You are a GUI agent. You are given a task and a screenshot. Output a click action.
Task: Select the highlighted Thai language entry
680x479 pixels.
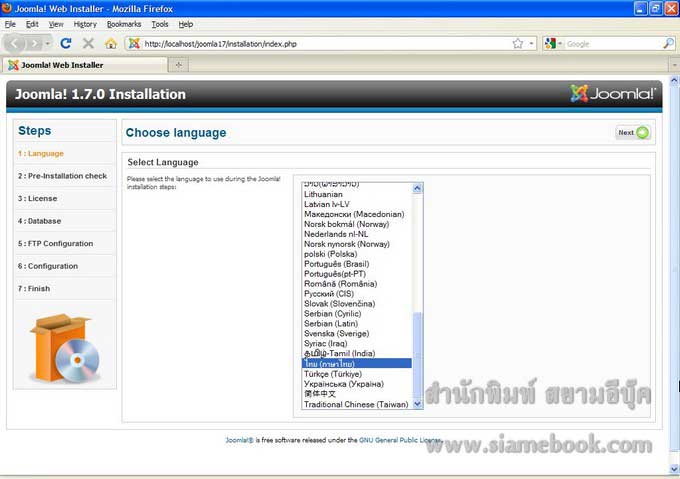tap(357, 364)
